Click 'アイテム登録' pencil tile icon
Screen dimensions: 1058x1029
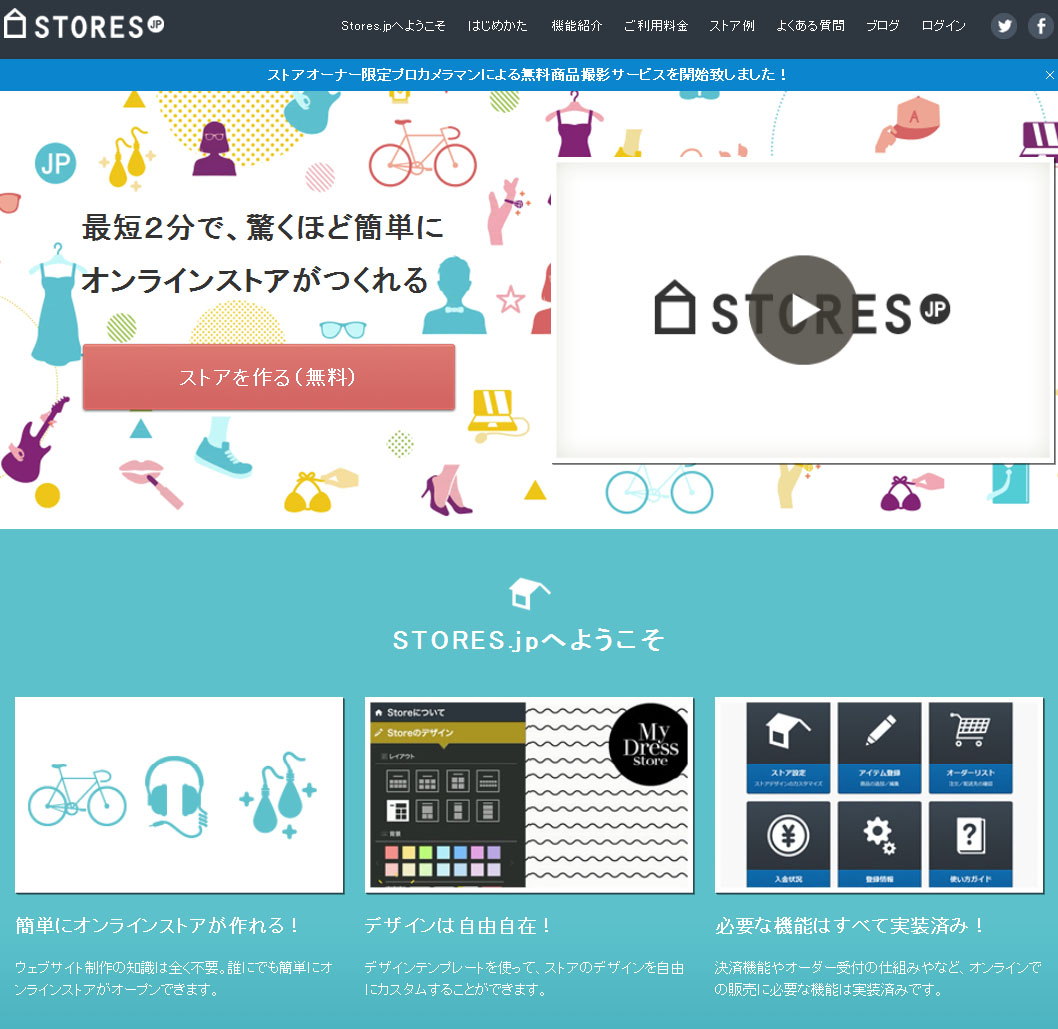tap(879, 748)
